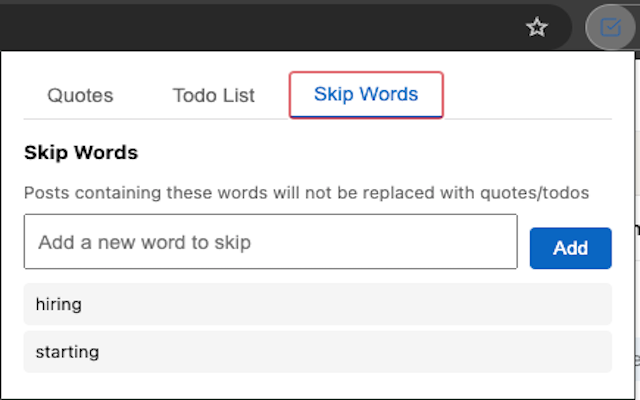Open the Todo List tab

(x=213, y=96)
